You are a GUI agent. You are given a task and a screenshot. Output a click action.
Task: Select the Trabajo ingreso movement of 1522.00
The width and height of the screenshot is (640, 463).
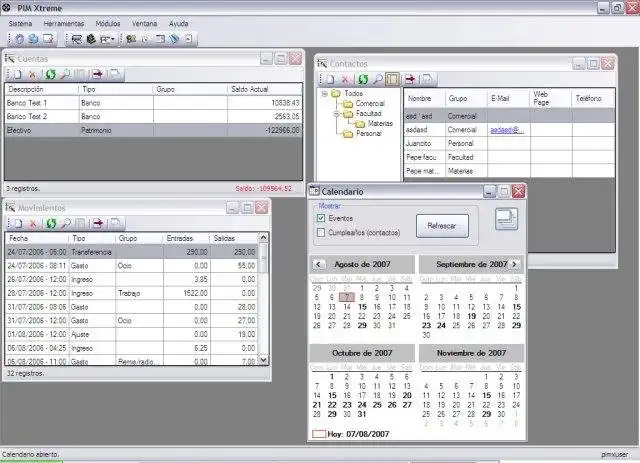[131, 293]
